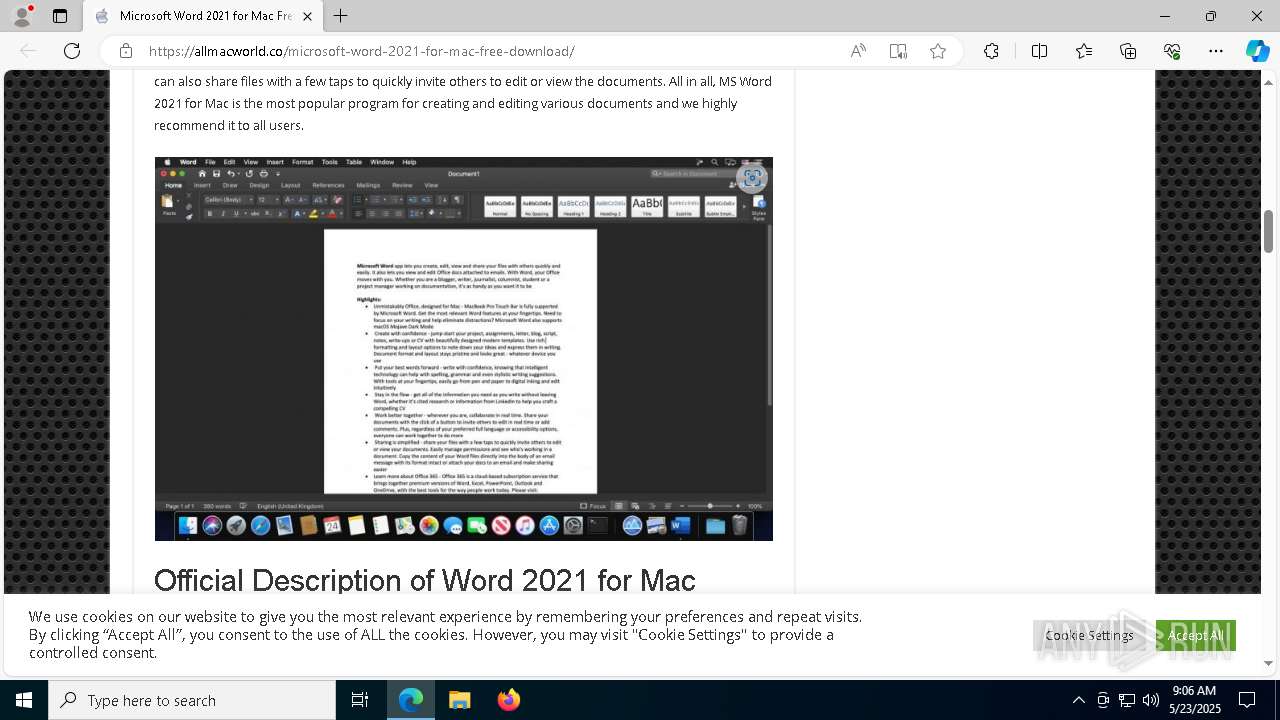
Task: Open the Extensions puzzle icon
Action: tap(991, 51)
